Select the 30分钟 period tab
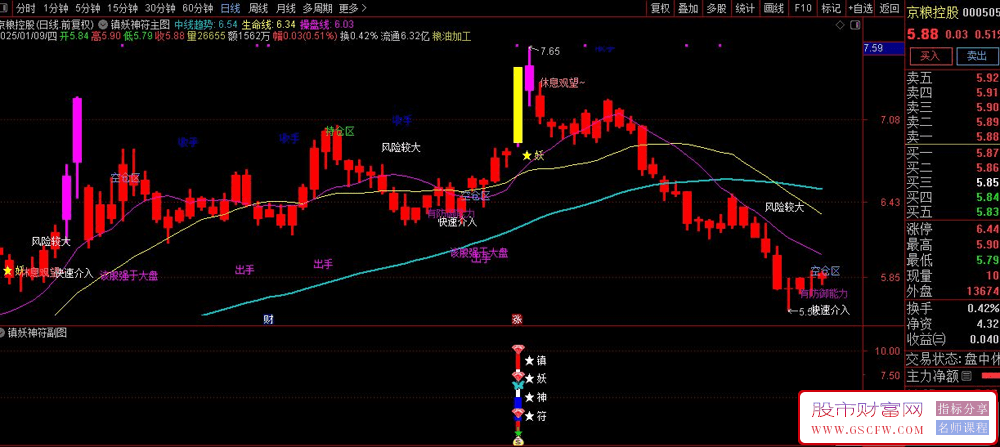The image size is (1000, 447). click(159, 8)
